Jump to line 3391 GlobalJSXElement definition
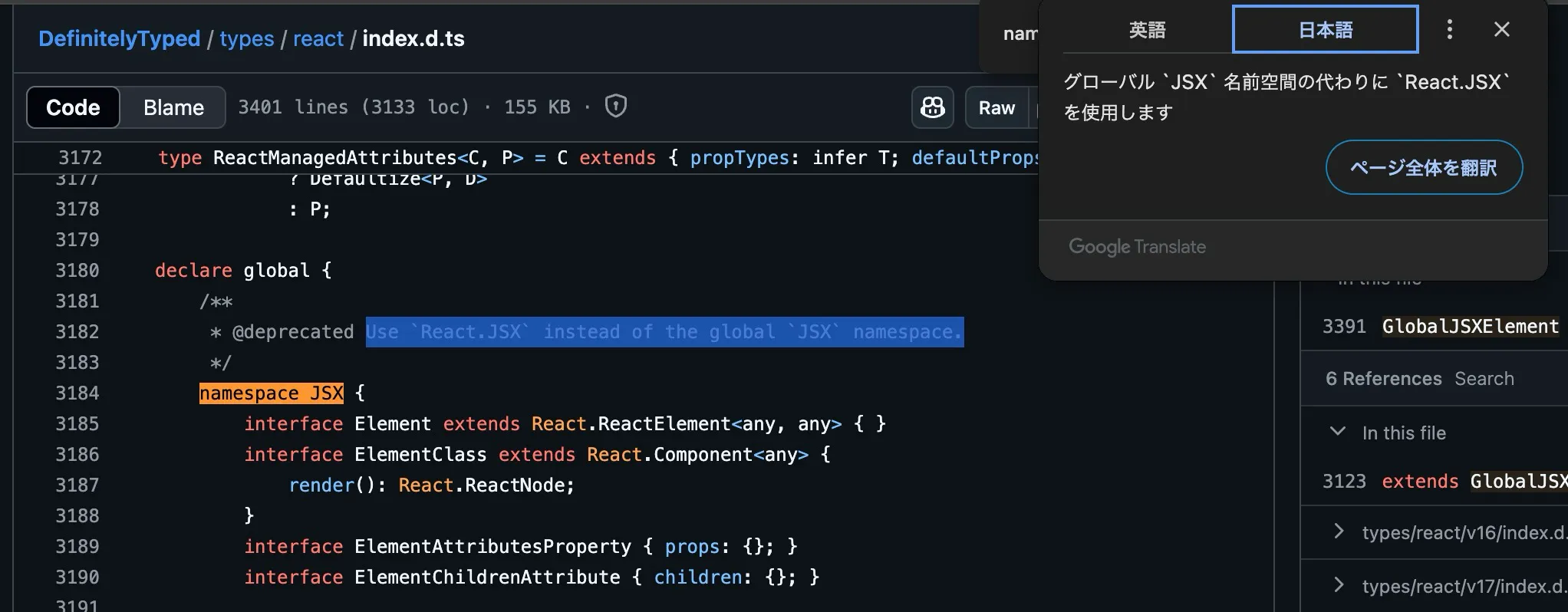Viewport: 1568px width, 612px height. tap(1440, 327)
